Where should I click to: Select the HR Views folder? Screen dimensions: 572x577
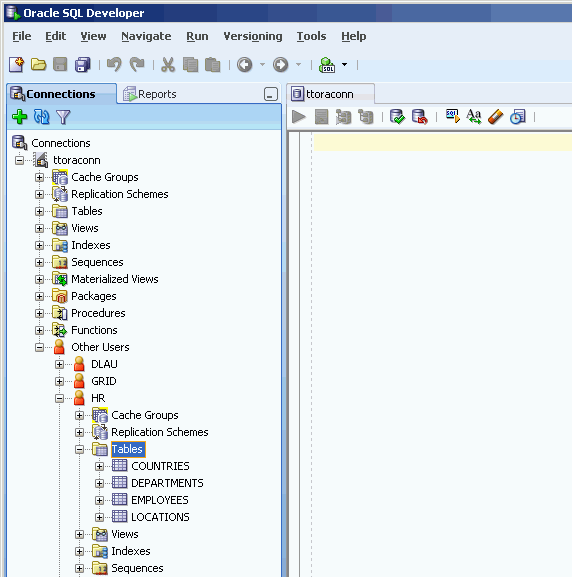(x=125, y=534)
